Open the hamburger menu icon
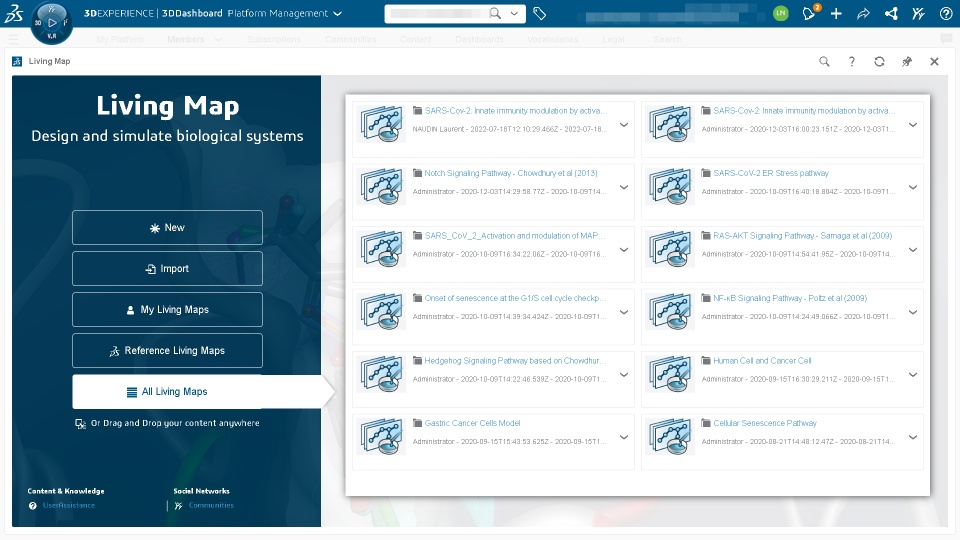This screenshot has height=540, width=960. (x=13, y=39)
